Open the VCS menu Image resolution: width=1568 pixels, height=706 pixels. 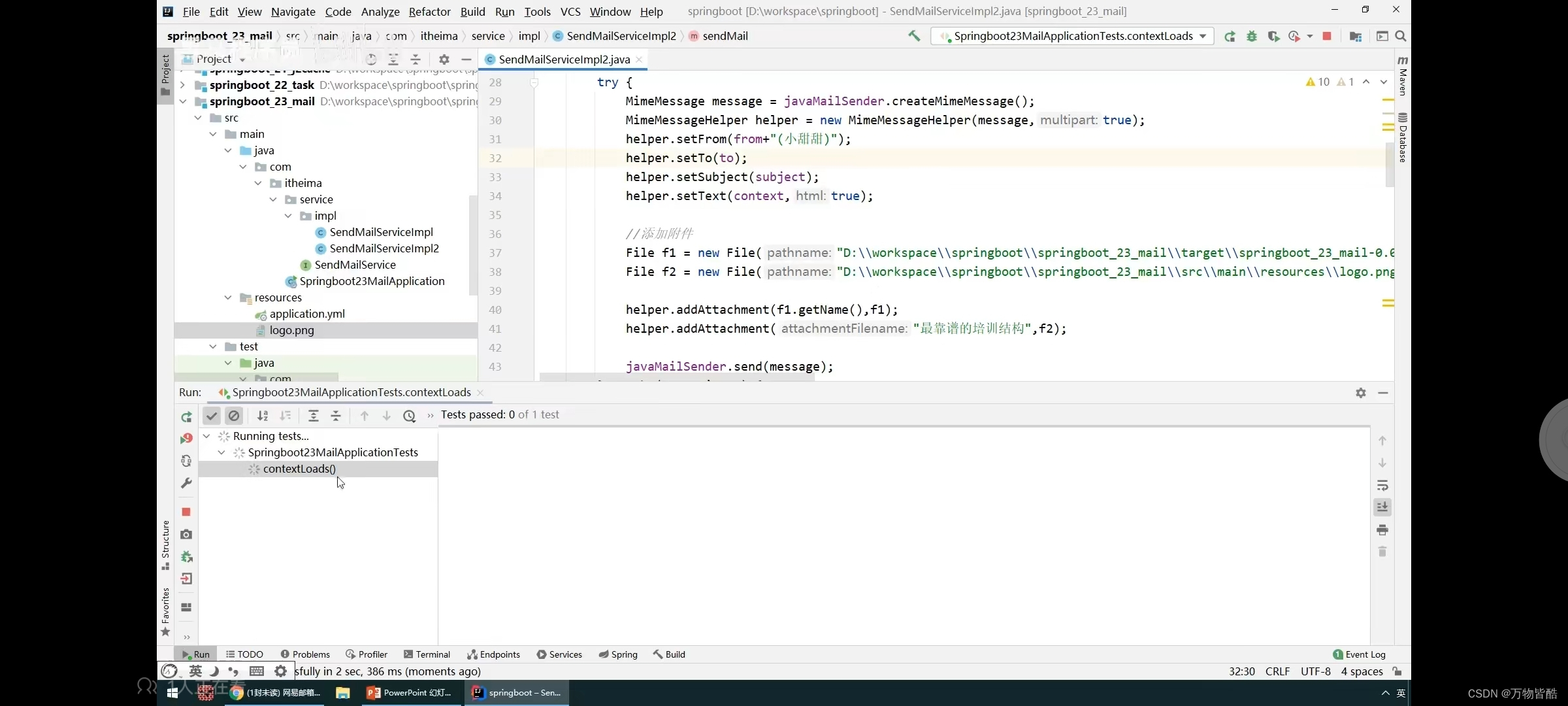point(570,11)
